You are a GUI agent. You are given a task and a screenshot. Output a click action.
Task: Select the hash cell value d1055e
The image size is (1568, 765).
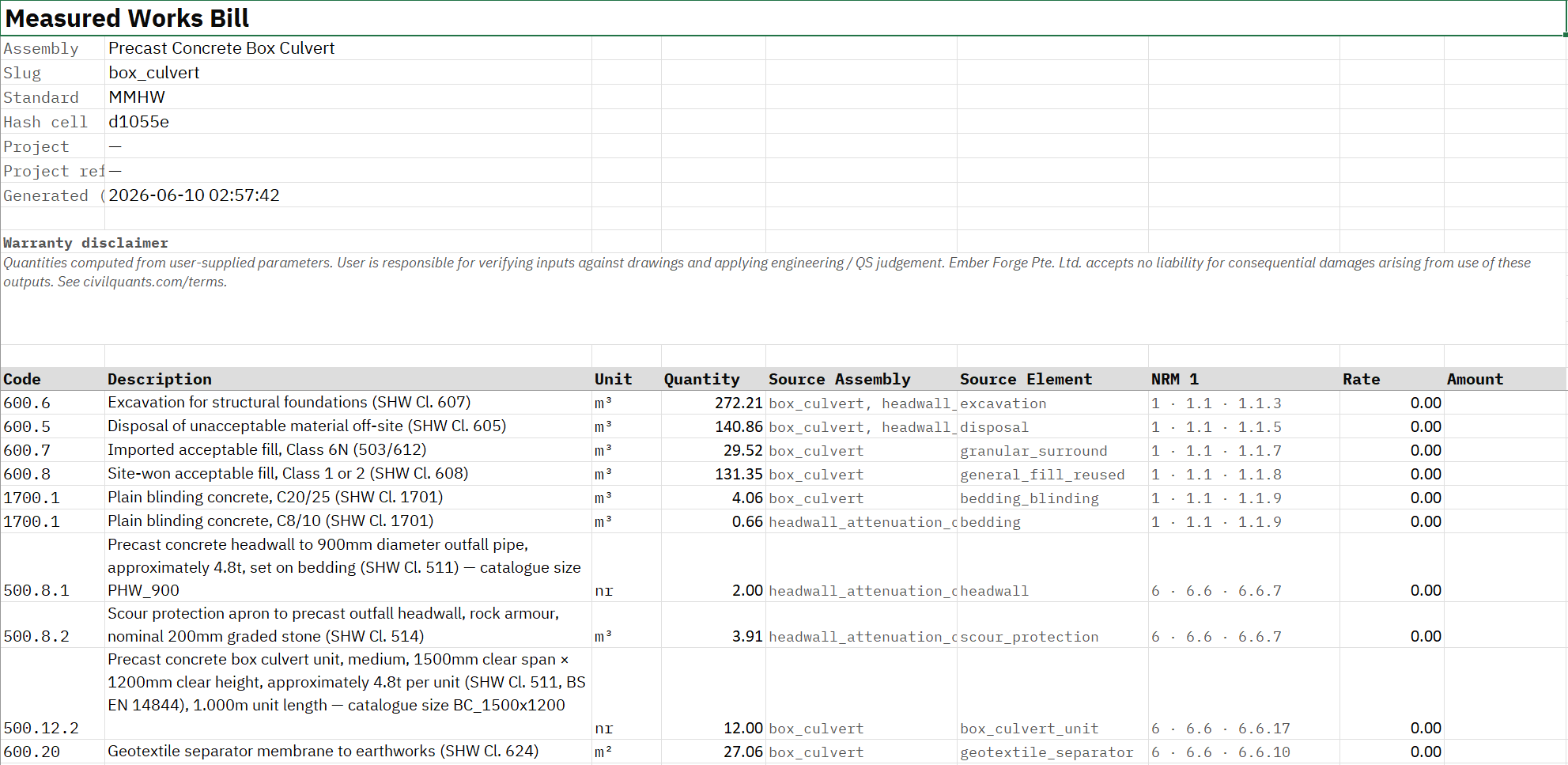pos(348,122)
